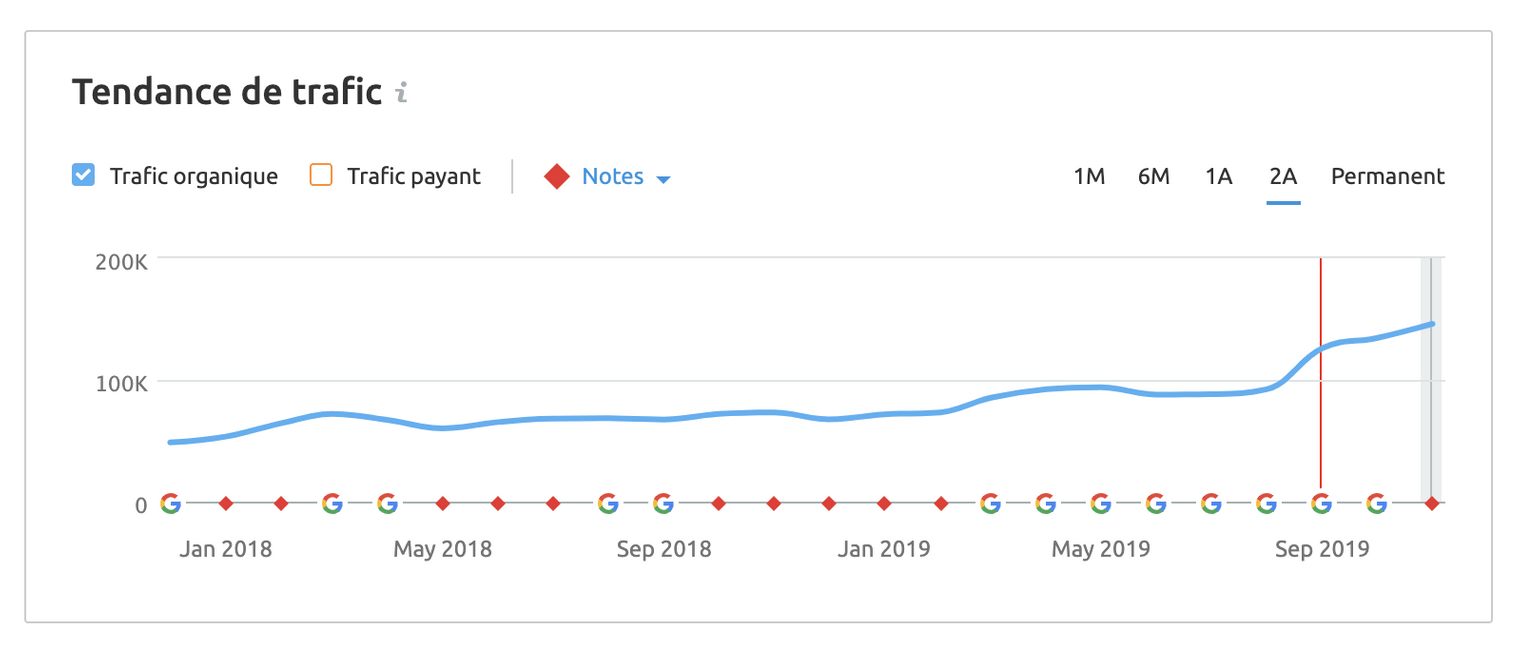Select the 2A time range

1283,177
